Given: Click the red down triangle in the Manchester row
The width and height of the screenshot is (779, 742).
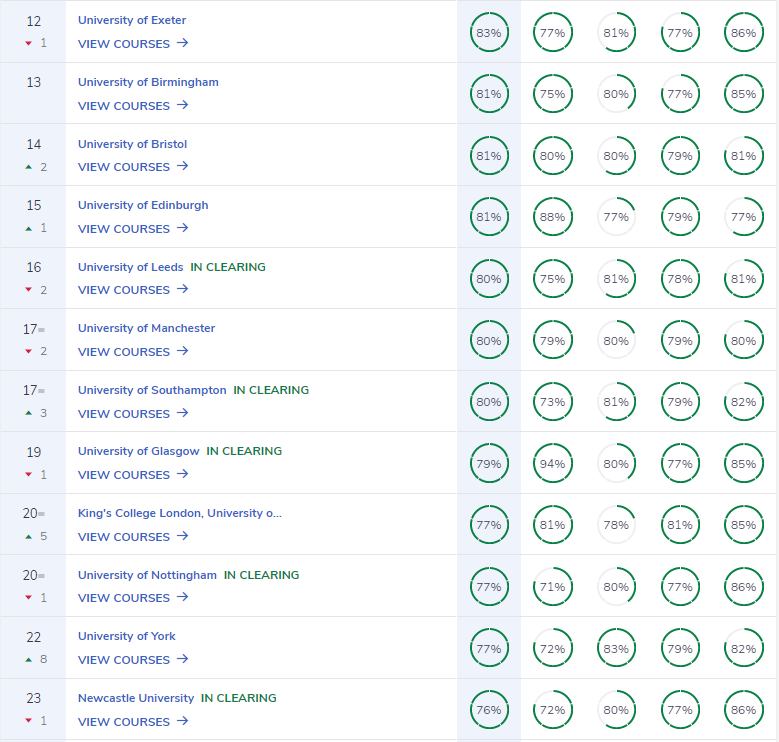Looking at the screenshot, I should tap(29, 352).
